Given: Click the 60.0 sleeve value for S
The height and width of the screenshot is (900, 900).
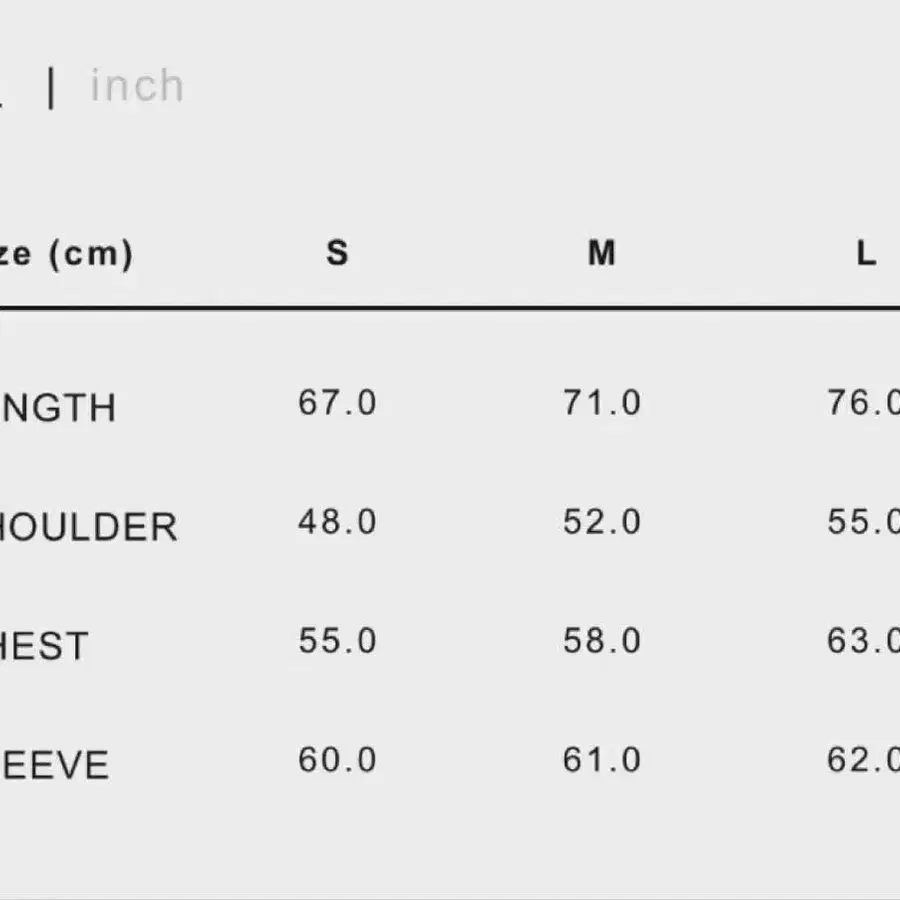Looking at the screenshot, I should coord(337,760).
